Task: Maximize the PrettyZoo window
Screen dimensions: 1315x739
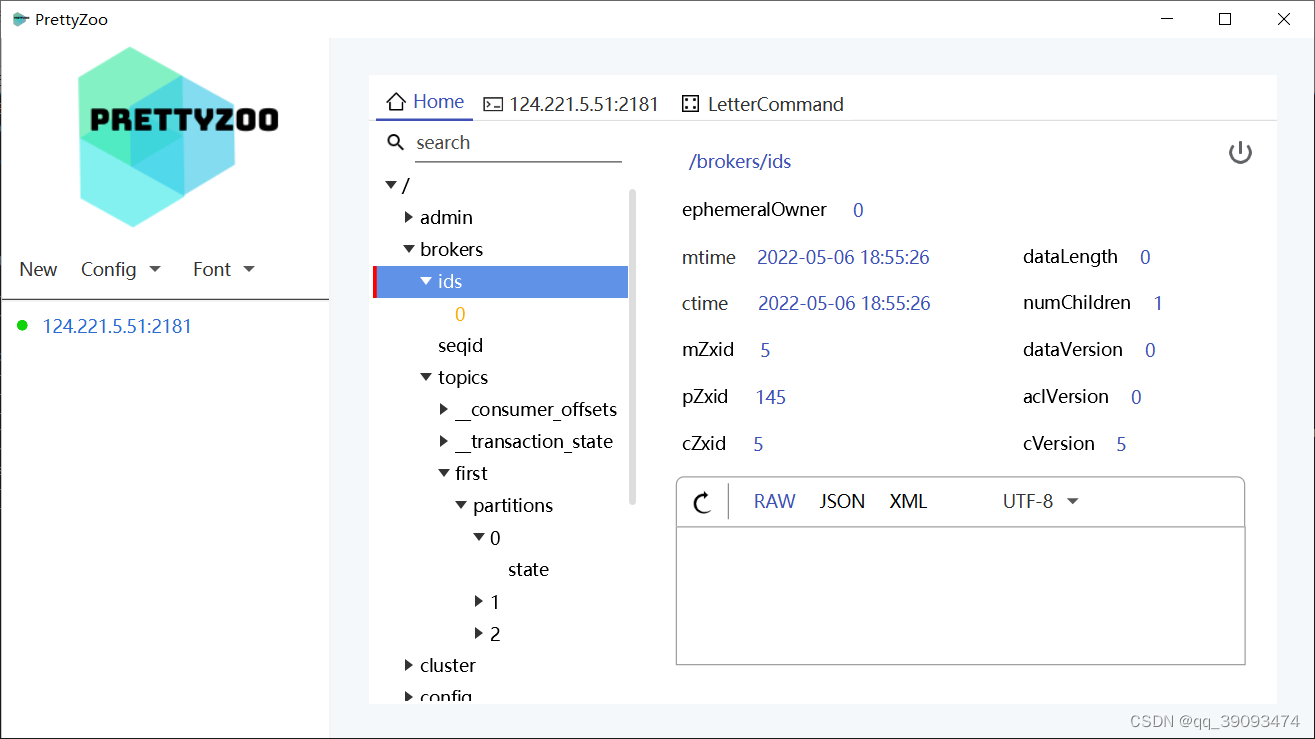Action: click(1225, 19)
